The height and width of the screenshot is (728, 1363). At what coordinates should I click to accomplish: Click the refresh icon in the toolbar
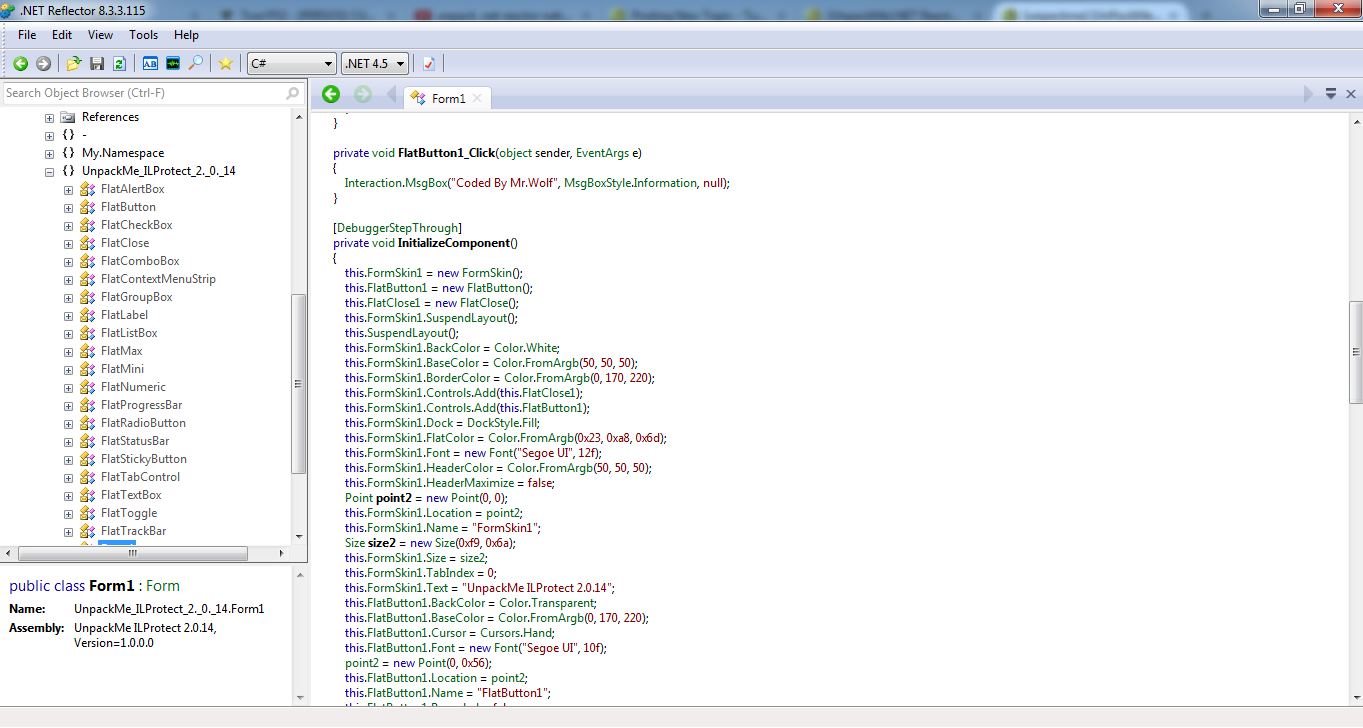click(119, 64)
